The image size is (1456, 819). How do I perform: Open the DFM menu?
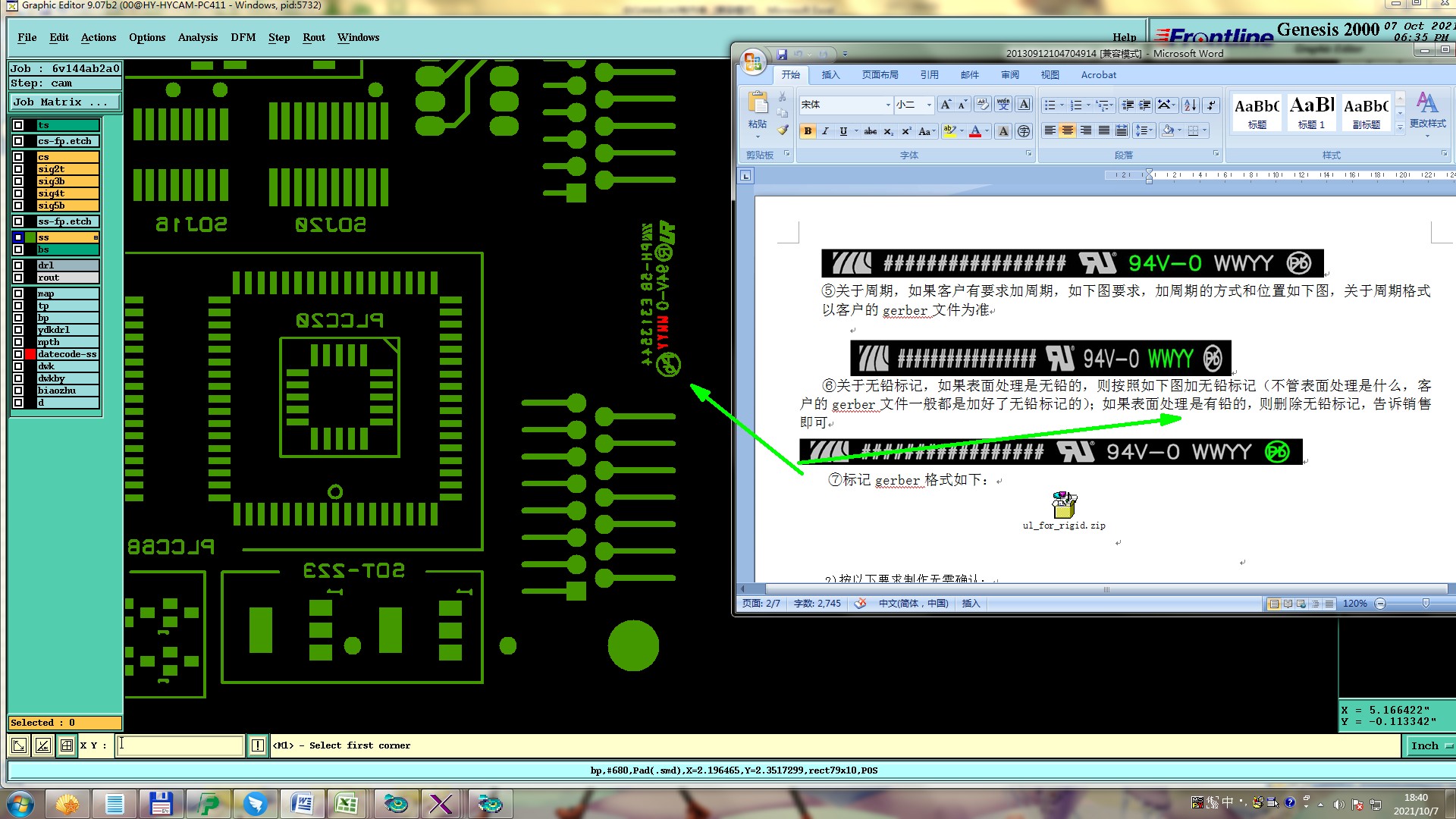[243, 37]
